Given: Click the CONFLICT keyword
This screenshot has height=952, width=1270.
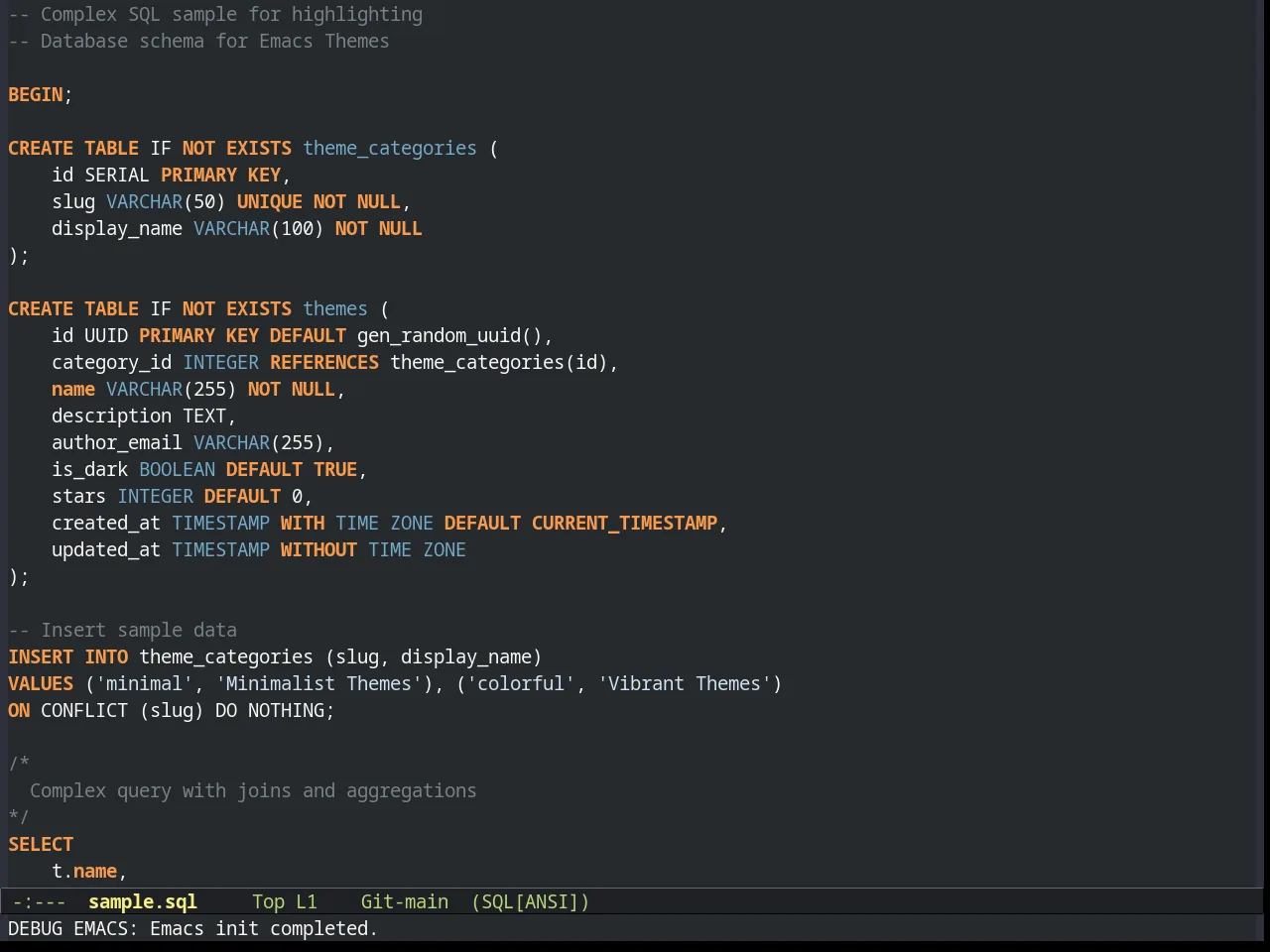Looking at the screenshot, I should pos(84,710).
